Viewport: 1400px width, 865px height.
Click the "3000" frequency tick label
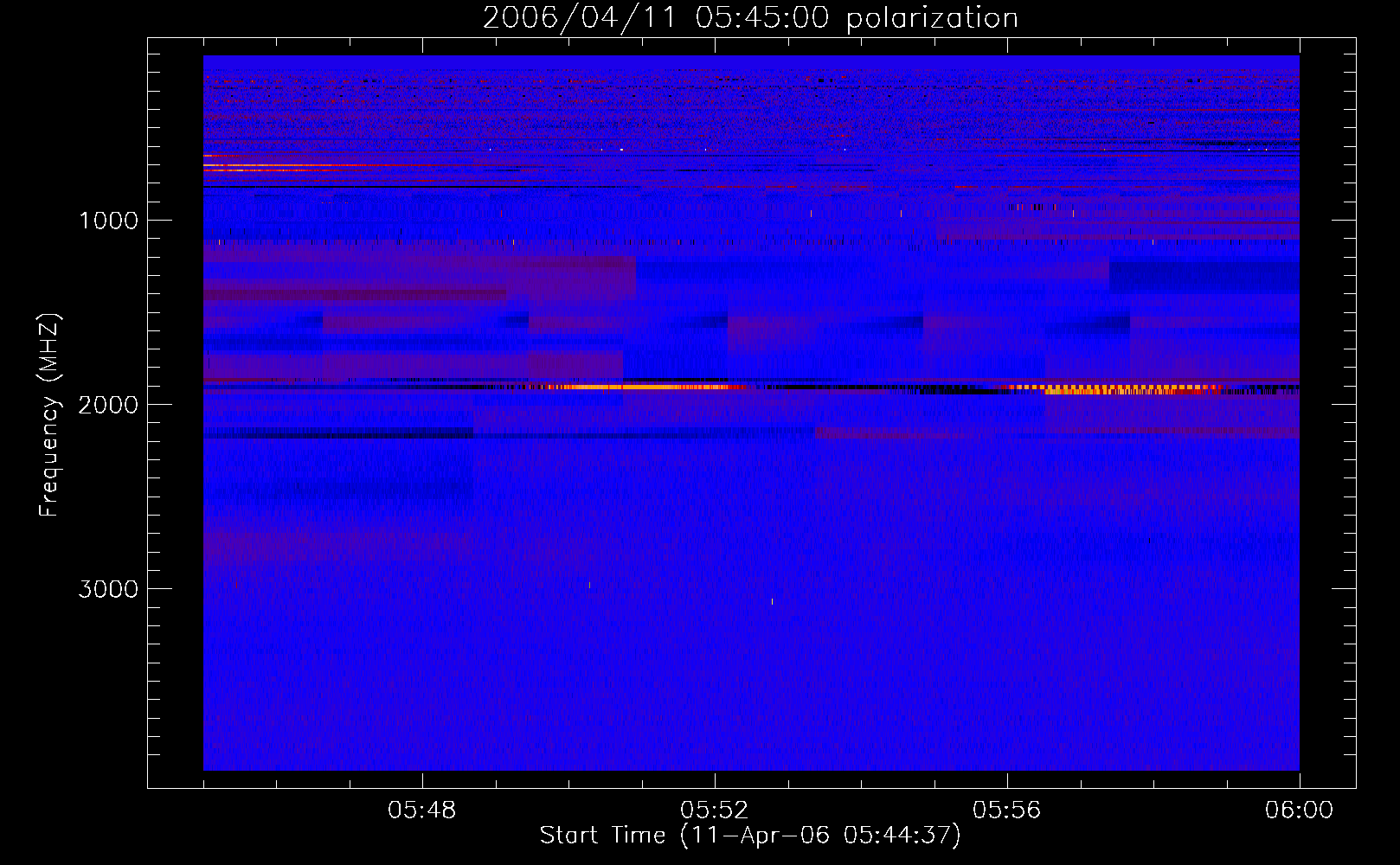tap(108, 589)
